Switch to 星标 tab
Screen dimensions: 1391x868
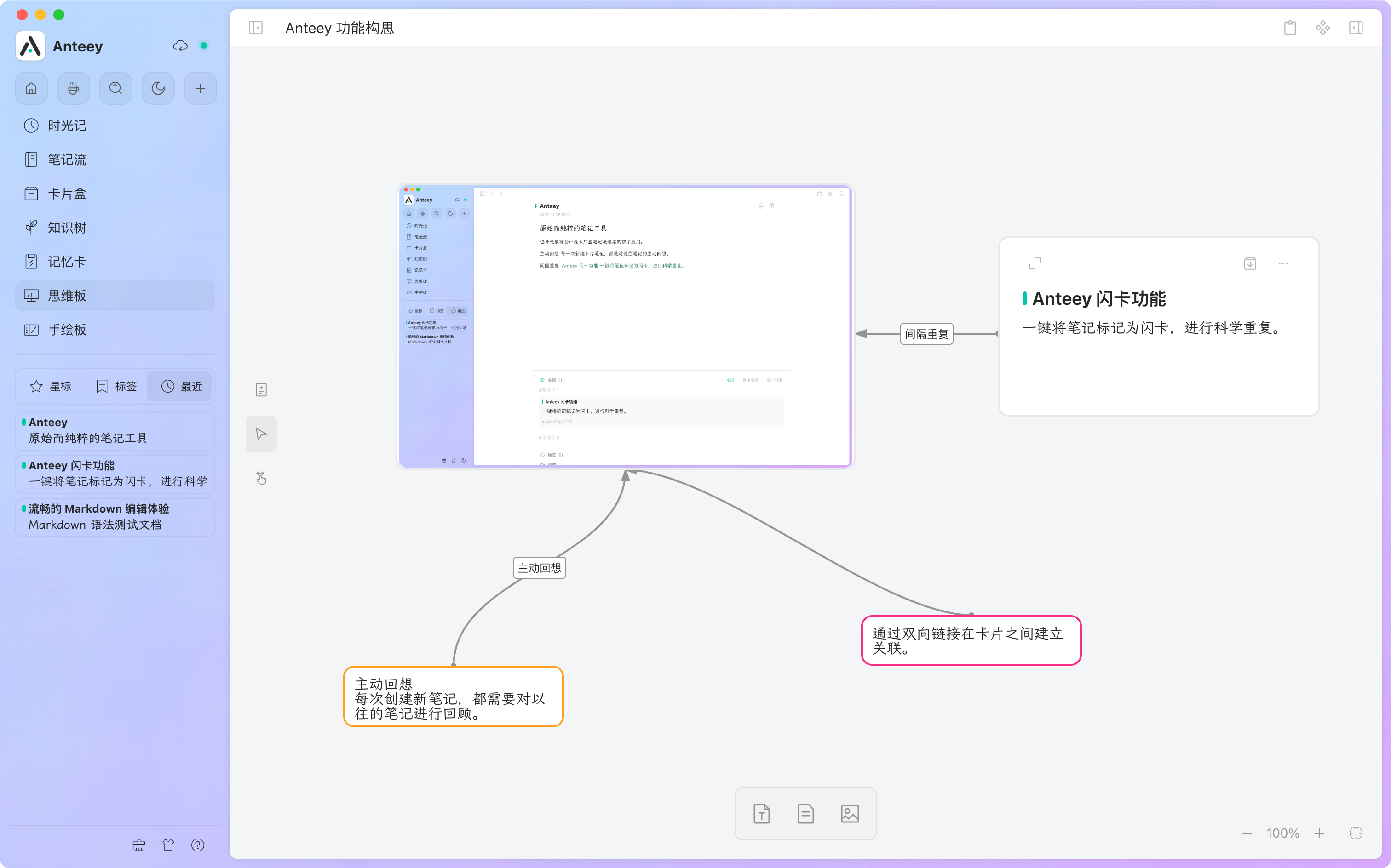coord(51,386)
